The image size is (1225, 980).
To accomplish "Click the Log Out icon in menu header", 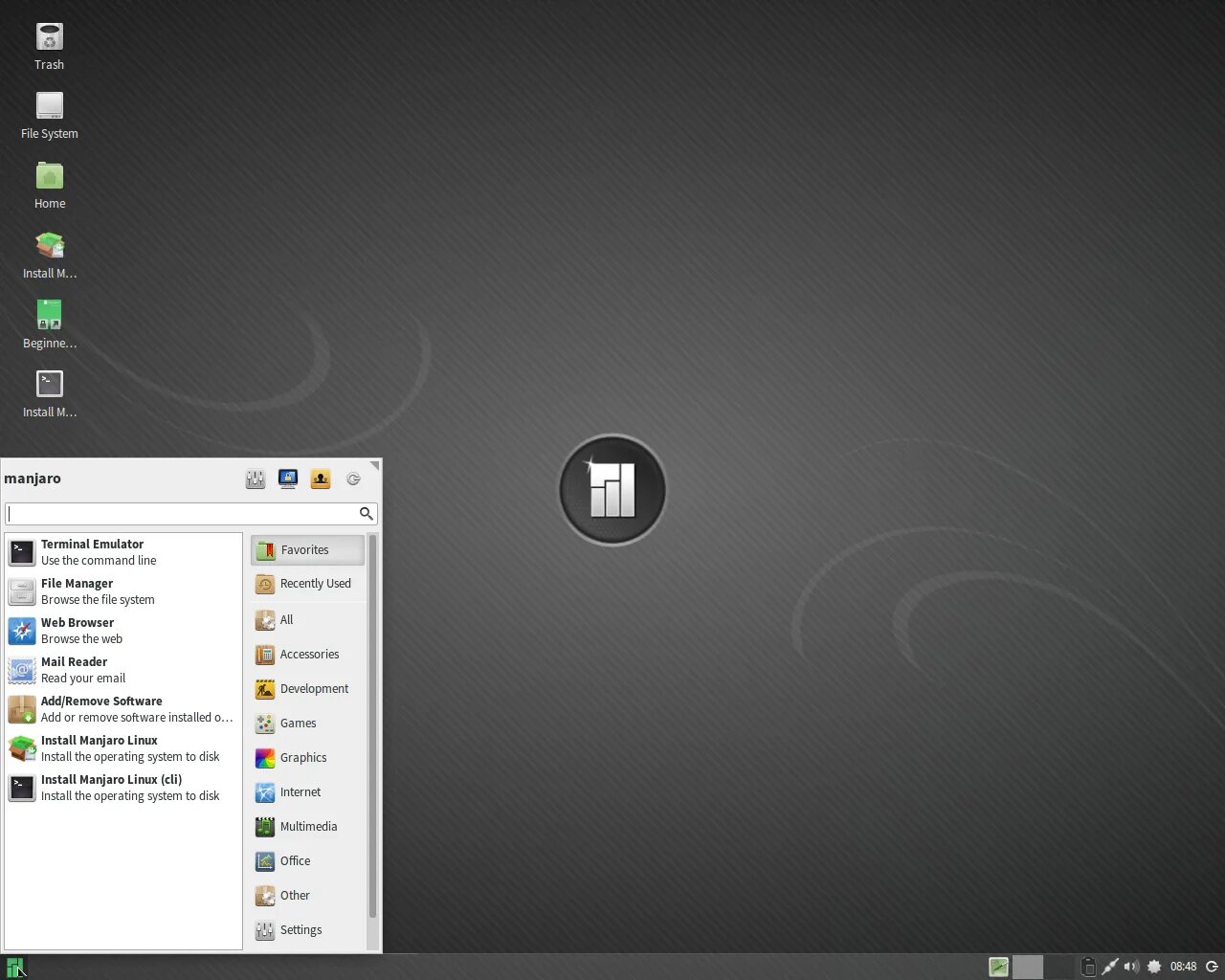I will (353, 479).
